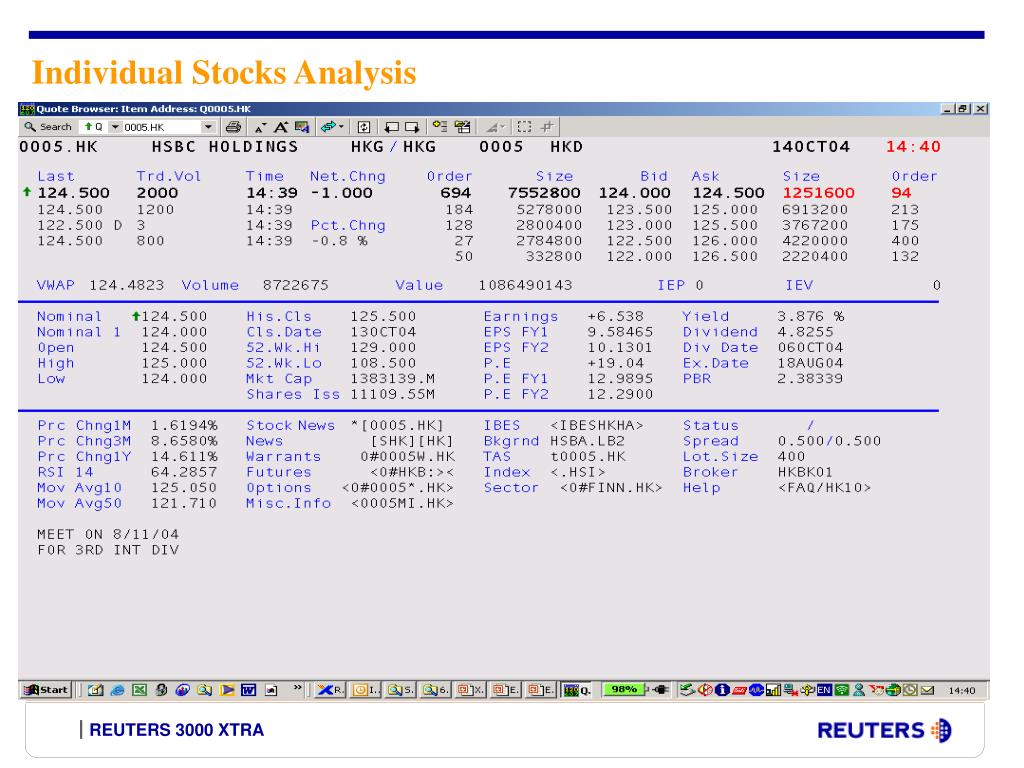Open the Sector chain <0#FINN.HK>

(x=611, y=488)
